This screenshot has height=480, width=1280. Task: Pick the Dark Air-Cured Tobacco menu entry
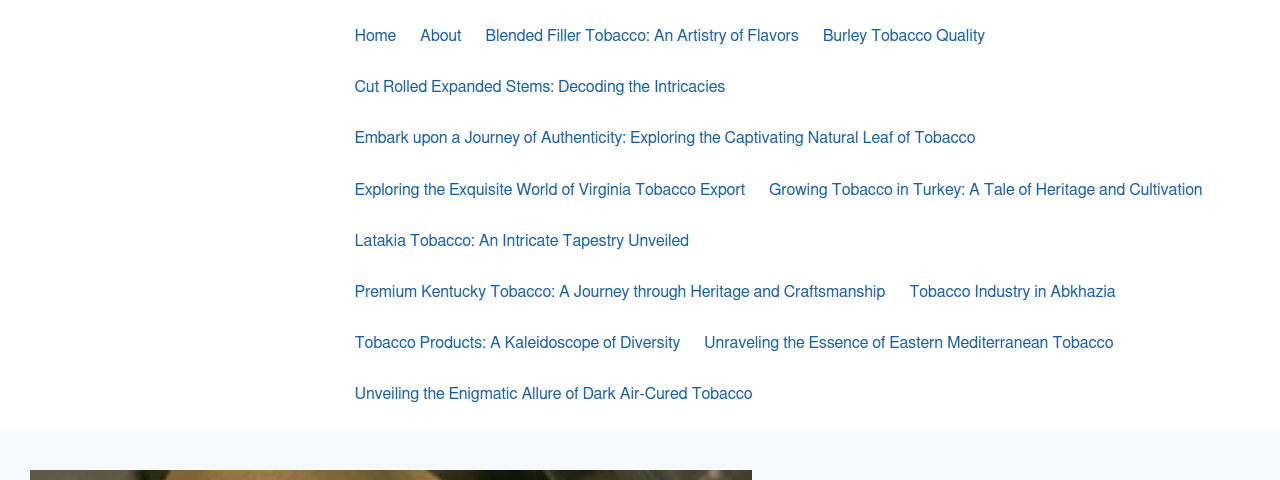(553, 394)
